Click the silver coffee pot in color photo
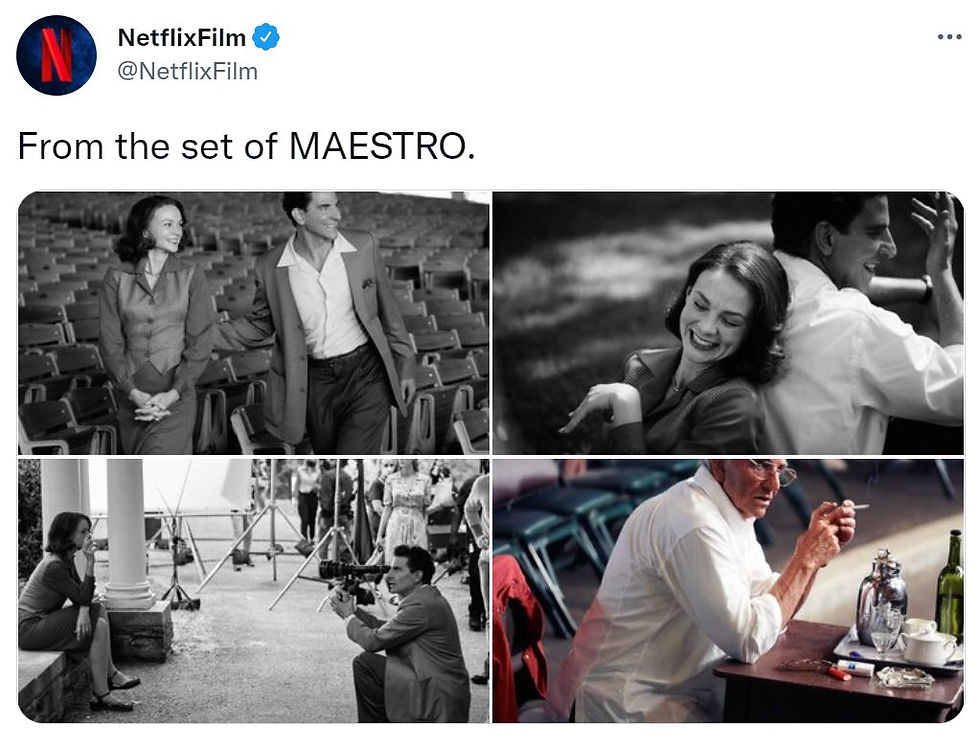The image size is (980, 746). point(881,596)
